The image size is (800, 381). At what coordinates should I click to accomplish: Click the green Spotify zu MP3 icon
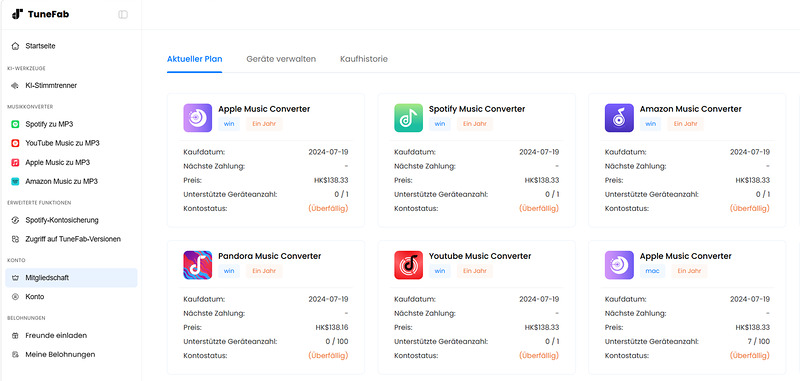[x=15, y=124]
